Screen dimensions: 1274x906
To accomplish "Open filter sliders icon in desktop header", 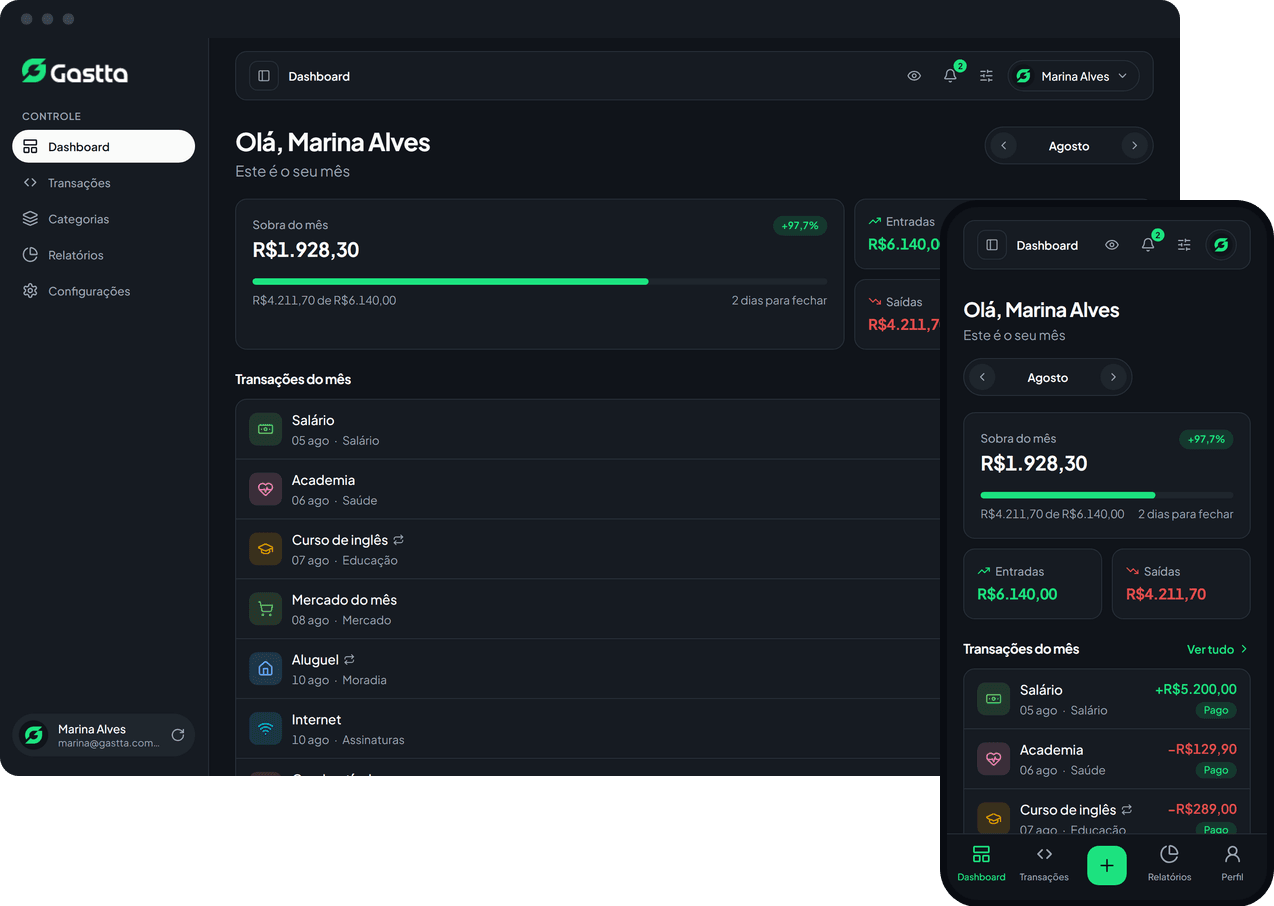I will (987, 76).
